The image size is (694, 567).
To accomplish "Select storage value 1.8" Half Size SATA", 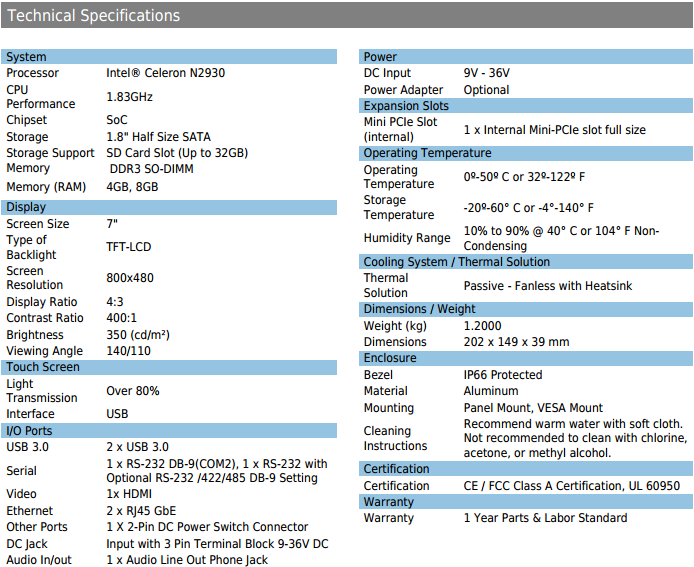I will (158, 137).
